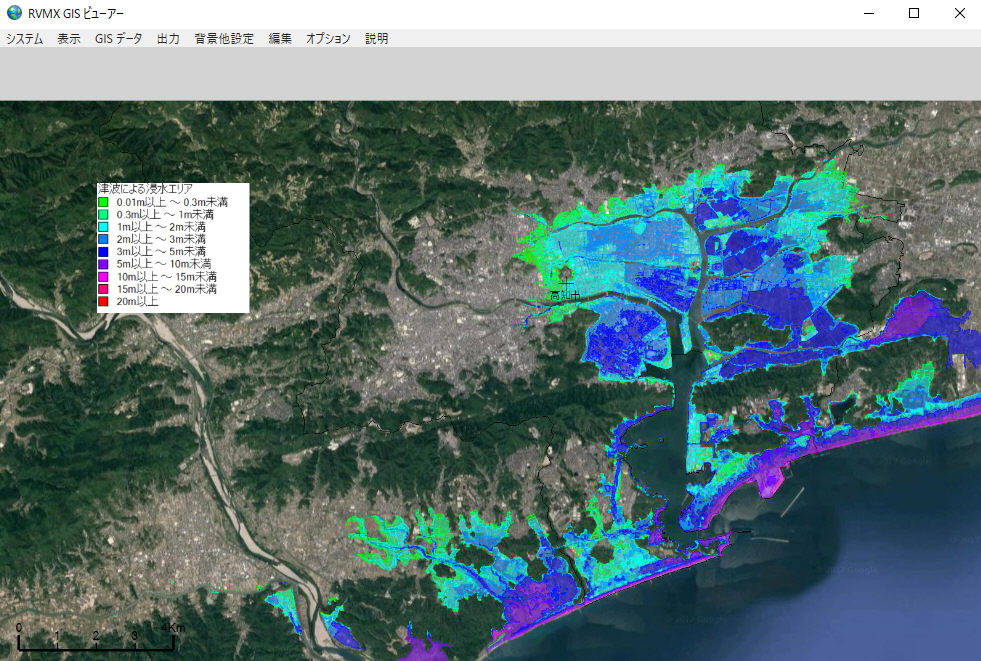Click the 0.3m–1m legend color swatch
Image resolution: width=981 pixels, height=661 pixels.
[x=103, y=215]
